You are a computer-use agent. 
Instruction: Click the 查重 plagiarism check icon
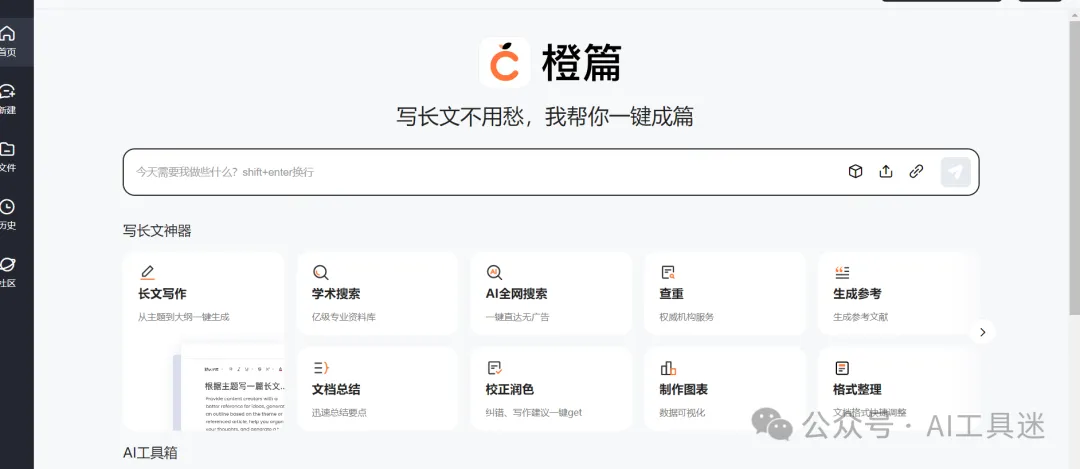coord(668,272)
